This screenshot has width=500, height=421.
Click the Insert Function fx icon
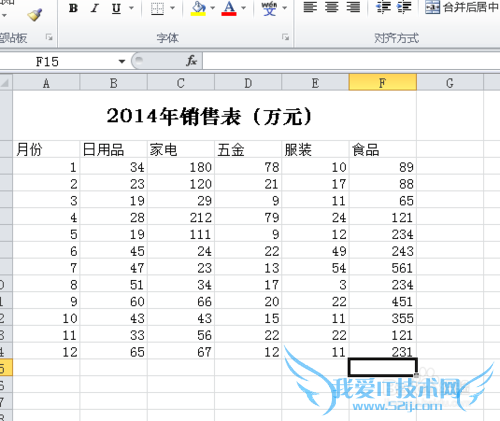point(192,61)
